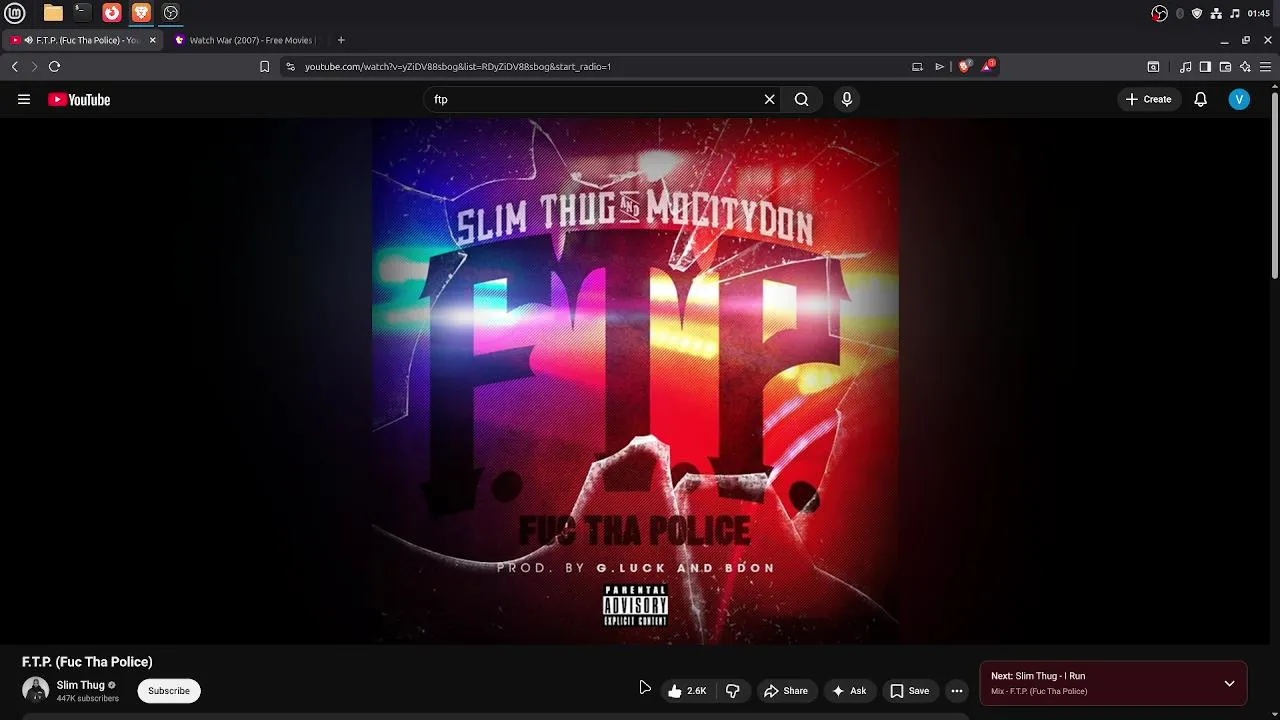Image resolution: width=1280 pixels, height=720 pixels.
Task: Go to the YouTube home logo
Action: tap(79, 99)
